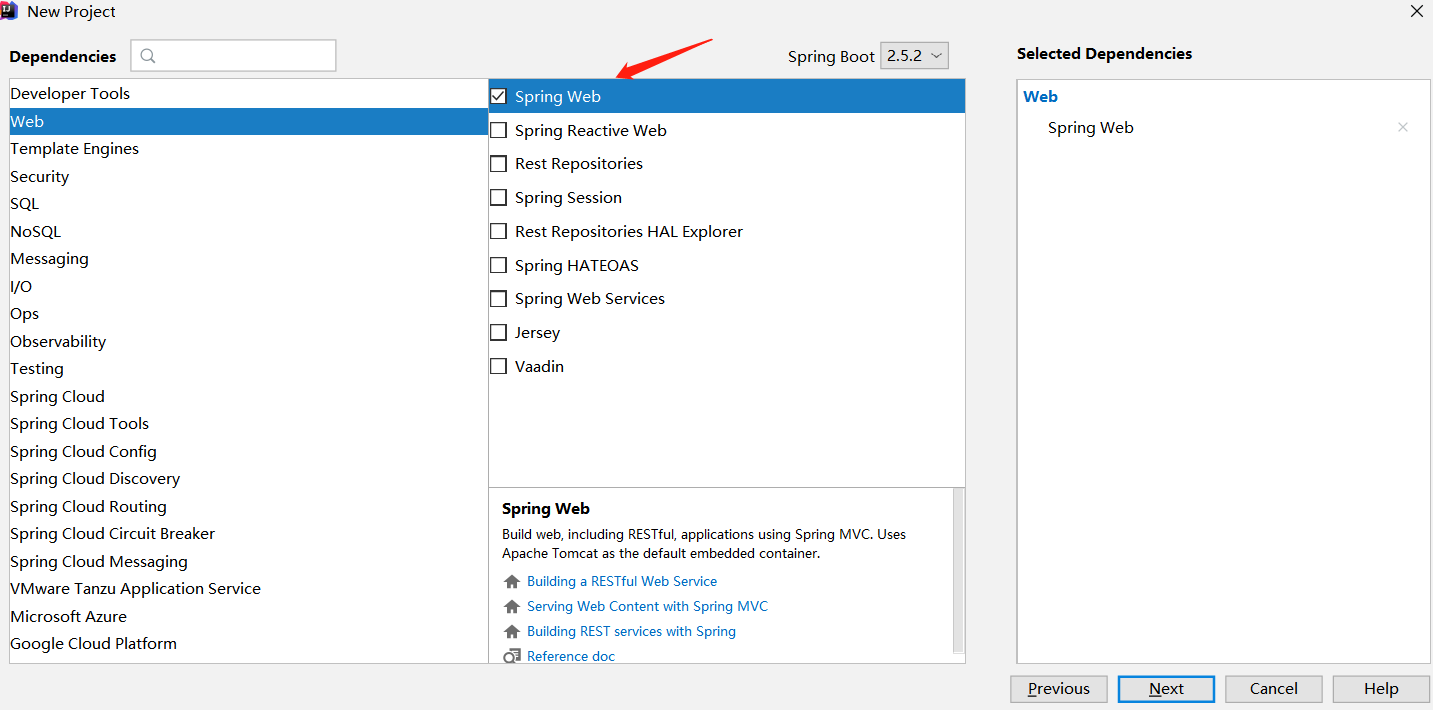Select the Web category
The height and width of the screenshot is (710, 1433).
pyautogui.click(x=248, y=121)
